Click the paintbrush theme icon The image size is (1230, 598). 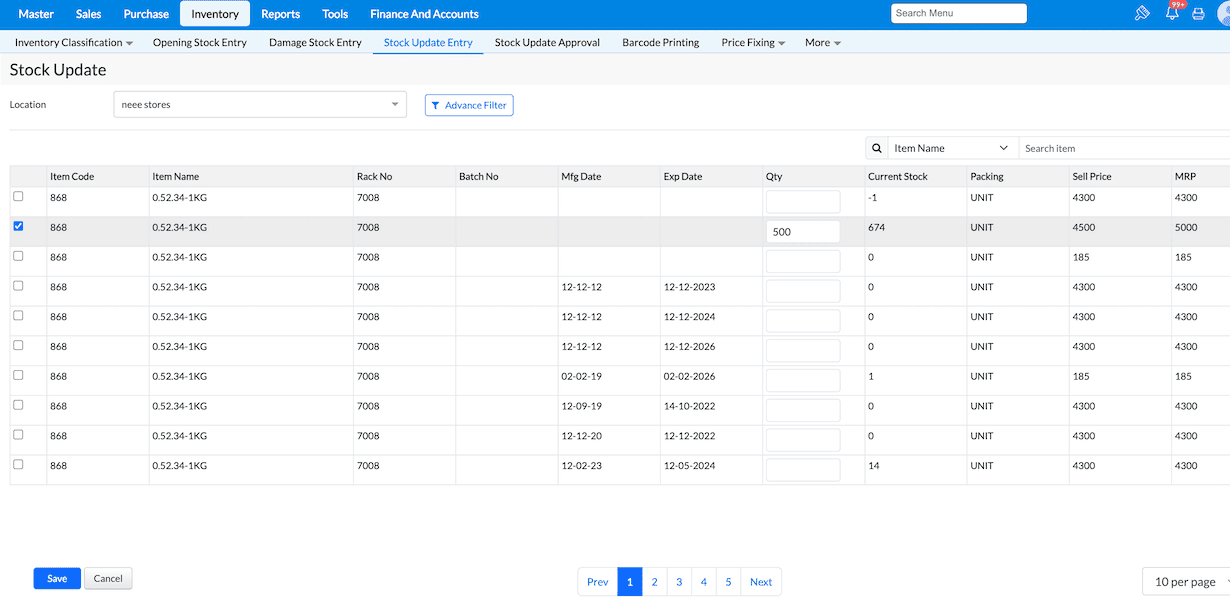click(x=1142, y=14)
